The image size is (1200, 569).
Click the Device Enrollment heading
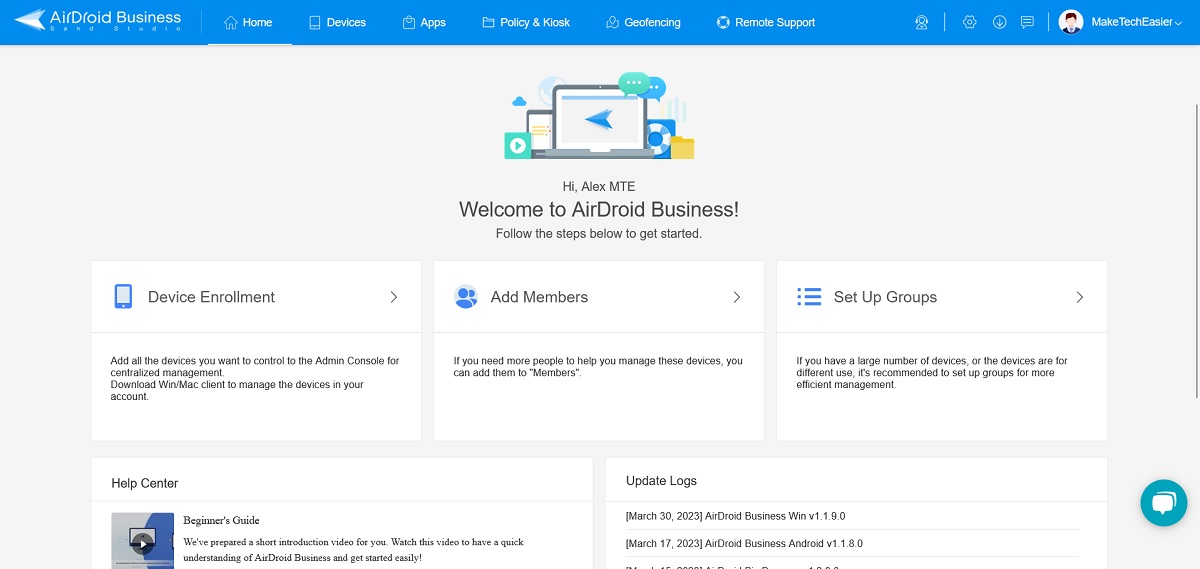(x=211, y=297)
